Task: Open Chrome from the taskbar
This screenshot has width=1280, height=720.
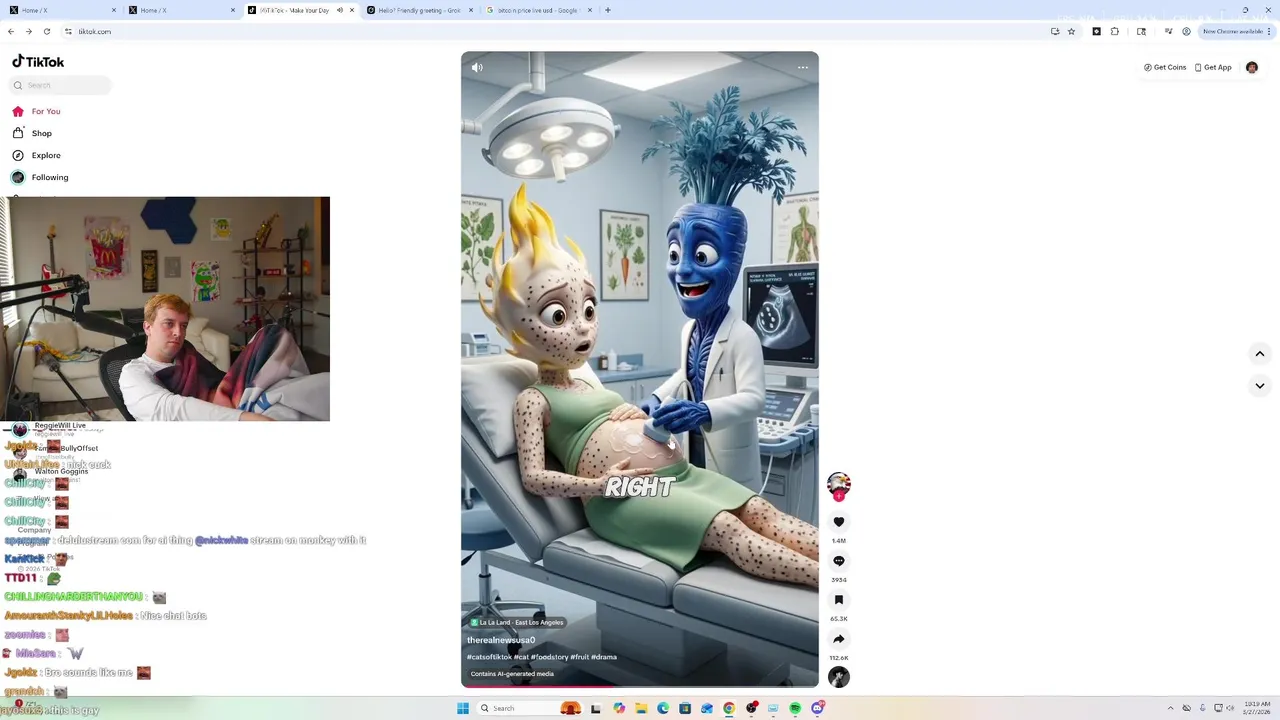Action: pyautogui.click(x=729, y=708)
